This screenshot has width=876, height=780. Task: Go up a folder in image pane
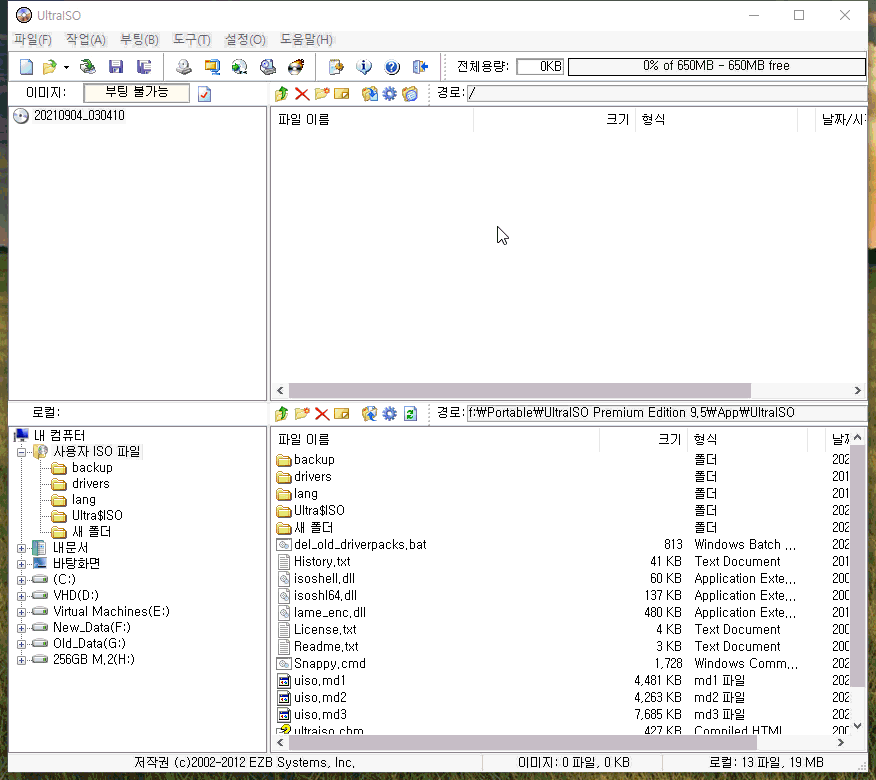[x=282, y=93]
